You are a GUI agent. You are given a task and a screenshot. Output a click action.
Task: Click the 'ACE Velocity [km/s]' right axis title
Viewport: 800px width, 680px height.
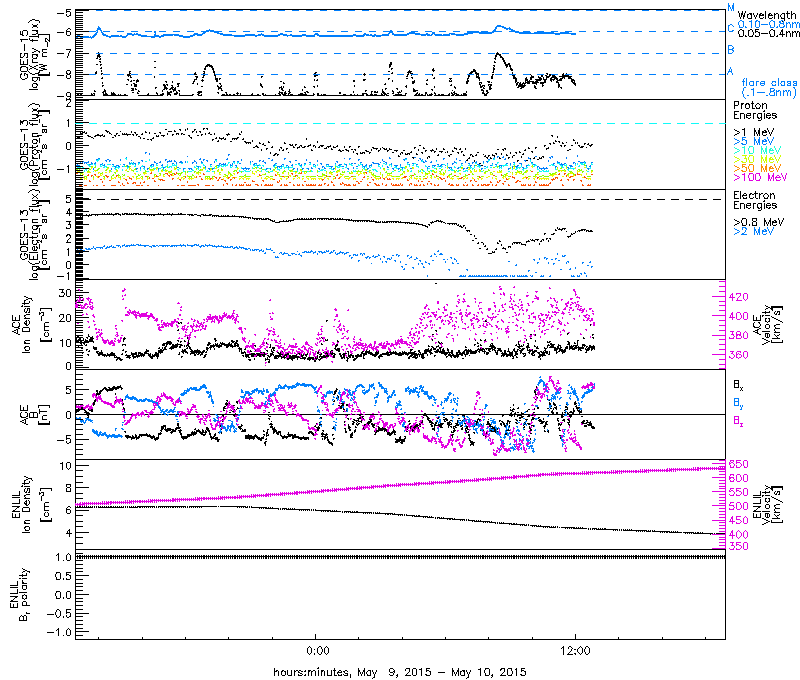coord(766,324)
